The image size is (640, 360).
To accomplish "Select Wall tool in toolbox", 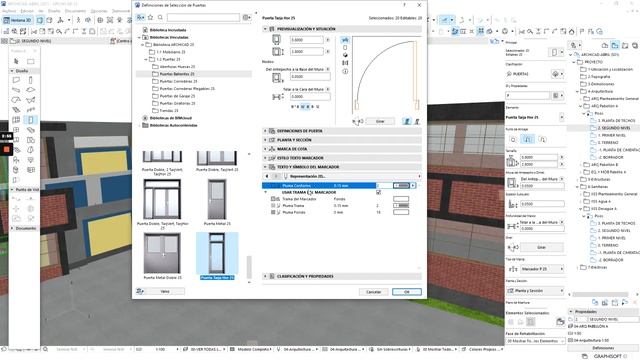I will click(x=16, y=80).
